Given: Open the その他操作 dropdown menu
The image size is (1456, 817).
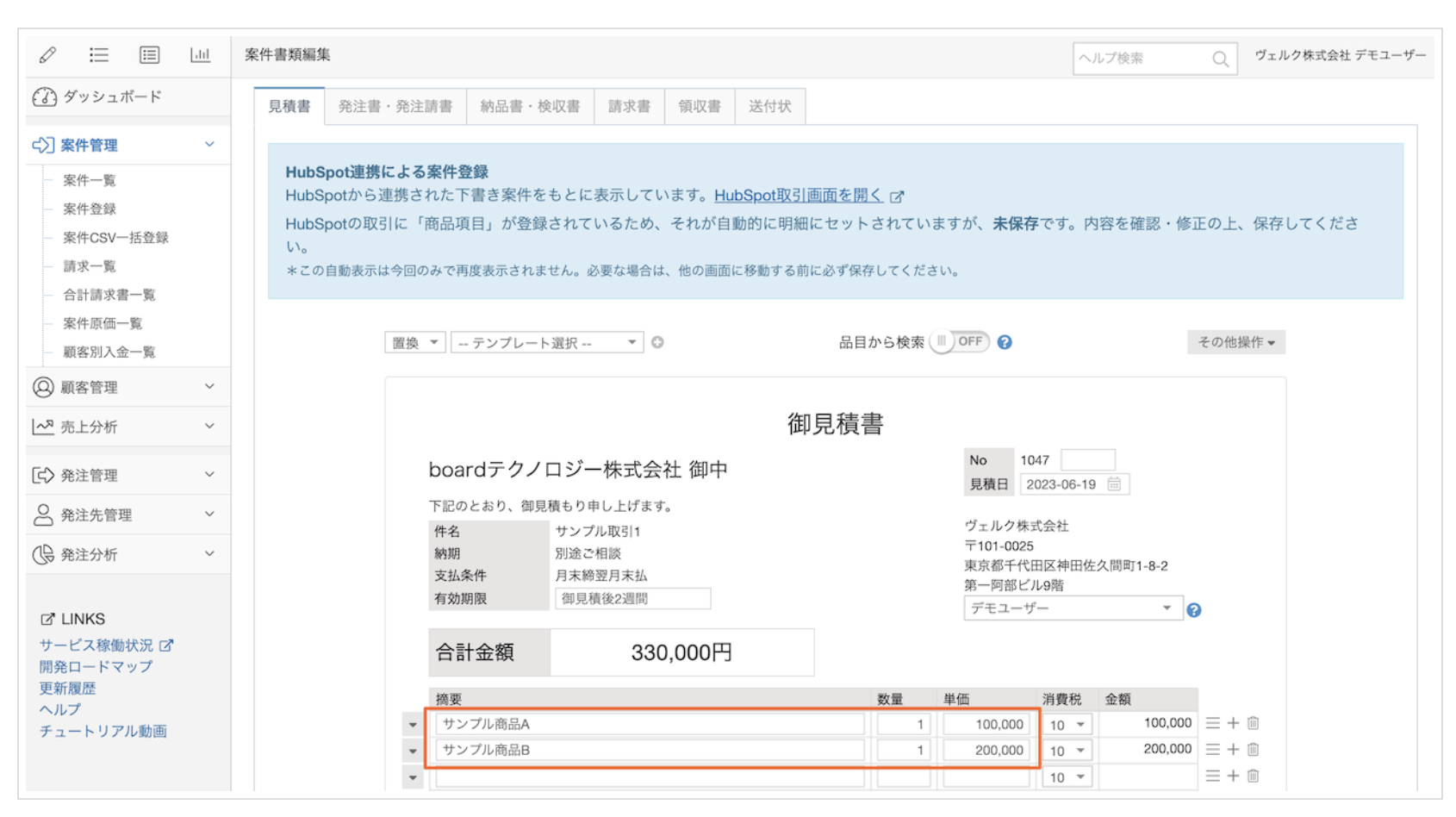Looking at the screenshot, I should [x=1235, y=342].
